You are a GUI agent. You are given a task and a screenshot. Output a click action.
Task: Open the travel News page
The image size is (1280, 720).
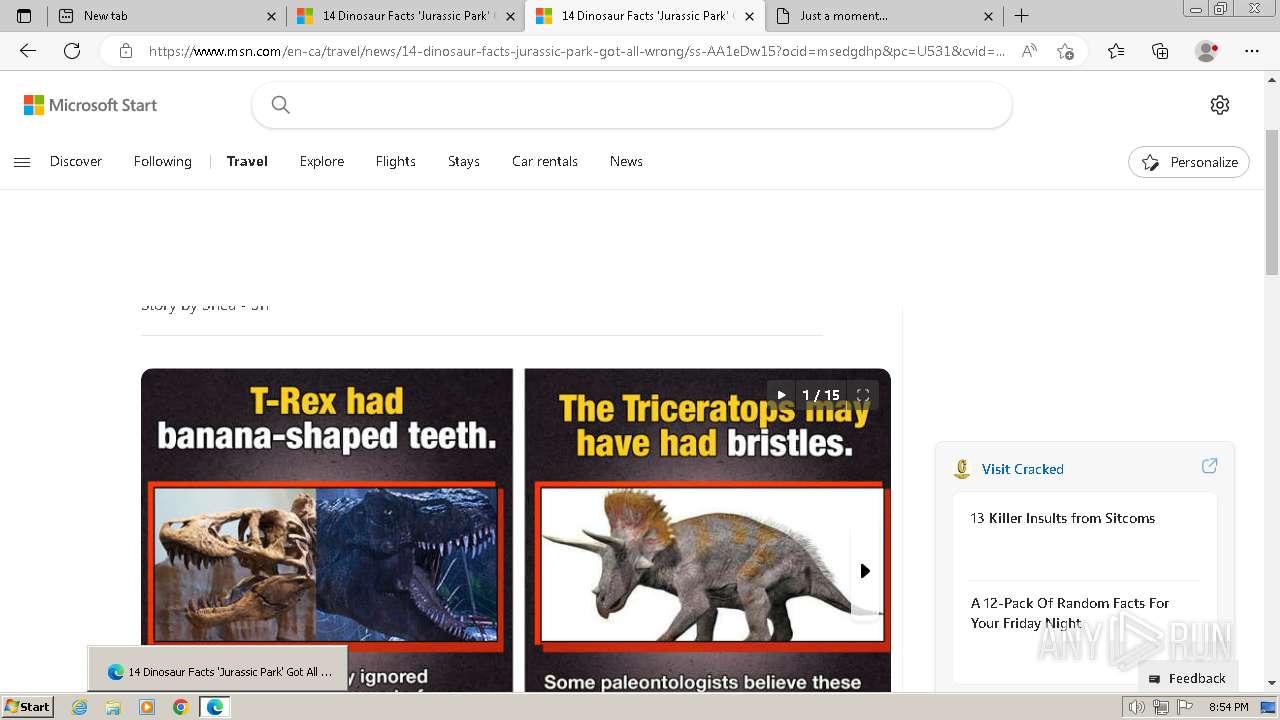point(626,161)
